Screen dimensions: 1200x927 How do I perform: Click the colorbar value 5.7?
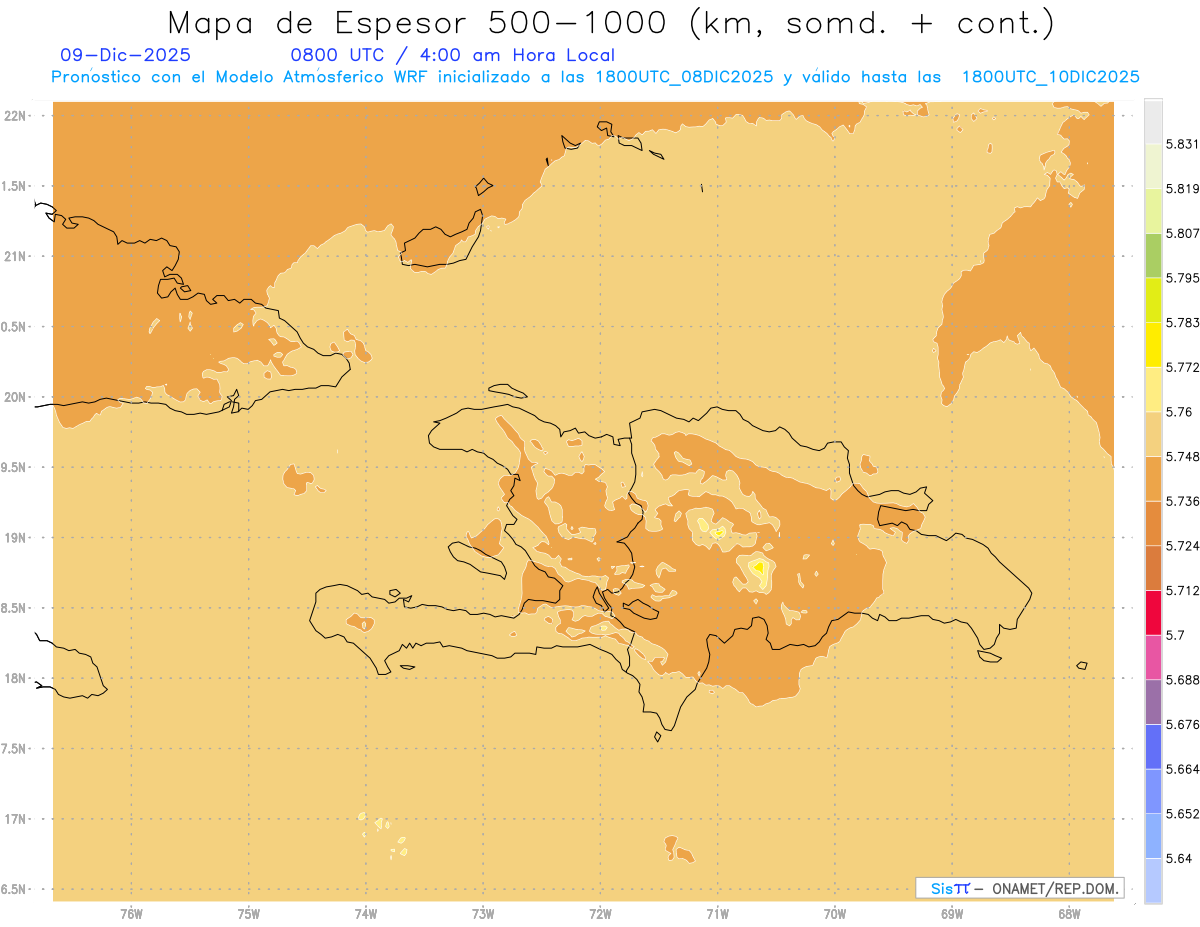[x=1175, y=635]
